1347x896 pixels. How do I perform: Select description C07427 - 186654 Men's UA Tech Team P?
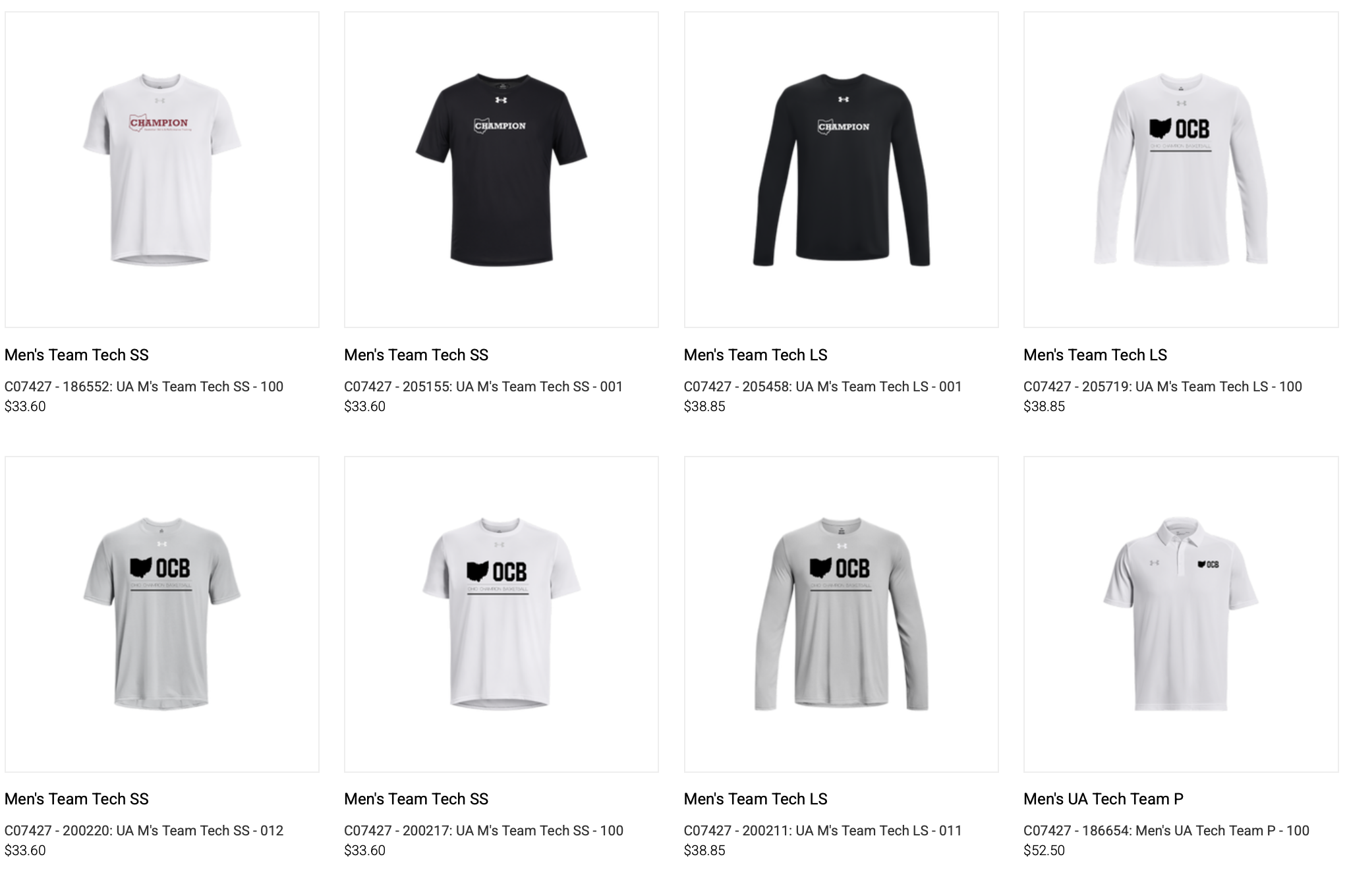1166,831
